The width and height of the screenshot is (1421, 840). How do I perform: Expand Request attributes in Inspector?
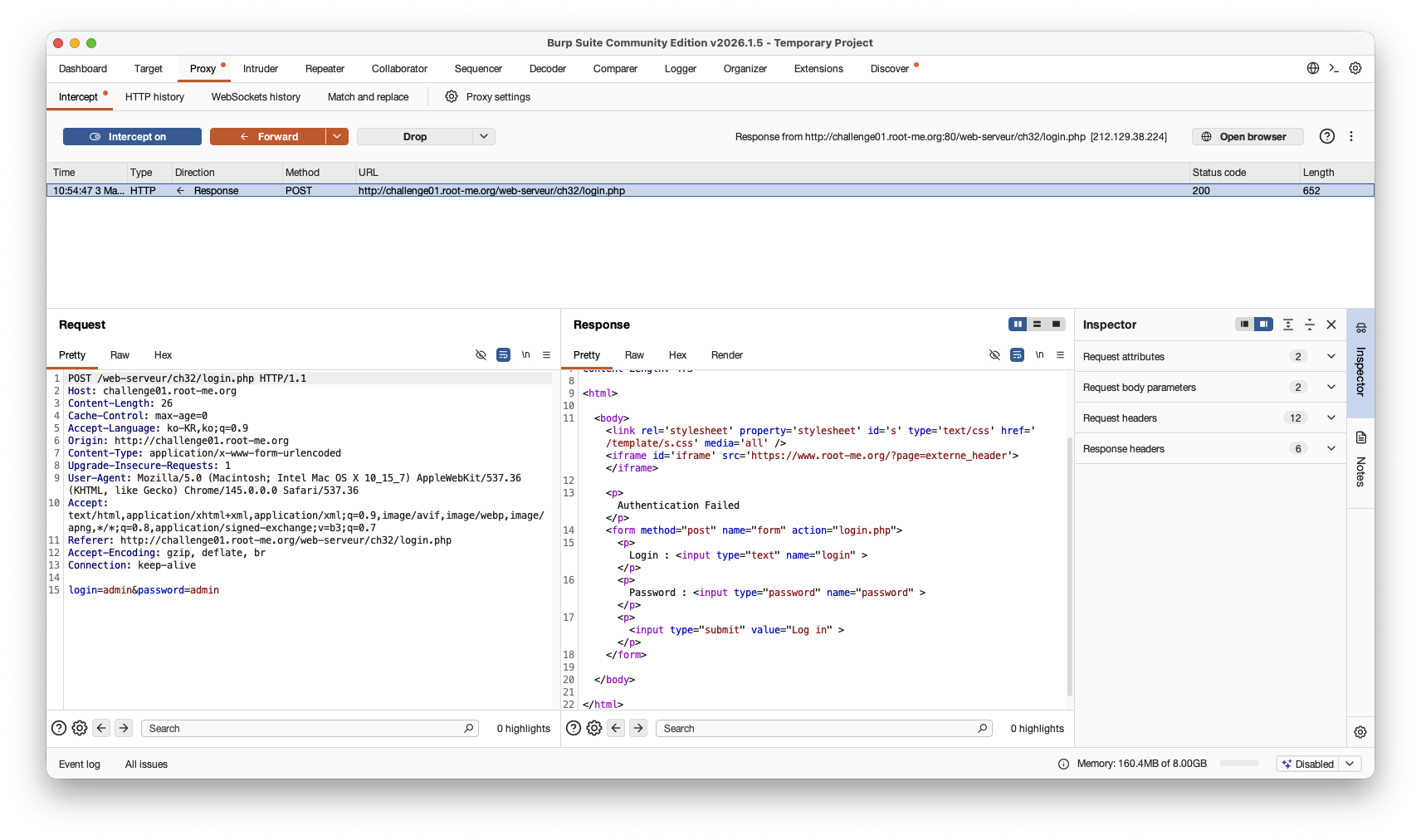click(x=1331, y=356)
